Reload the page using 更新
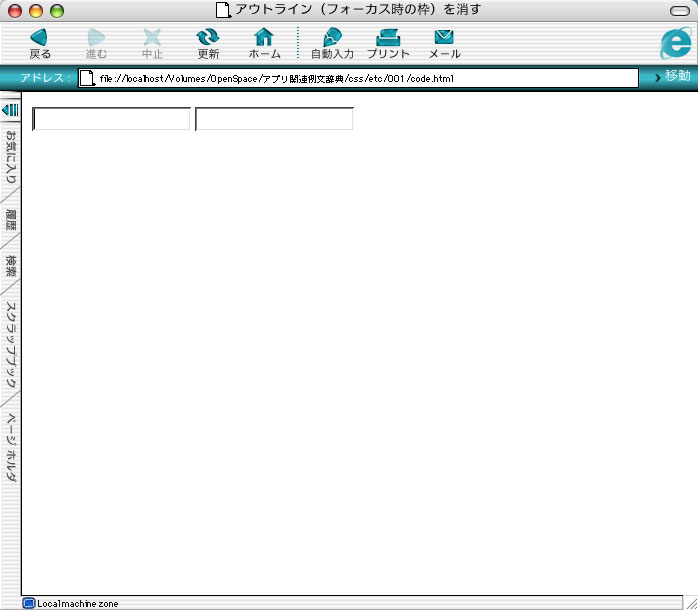This screenshot has width=698, height=610. [208, 43]
